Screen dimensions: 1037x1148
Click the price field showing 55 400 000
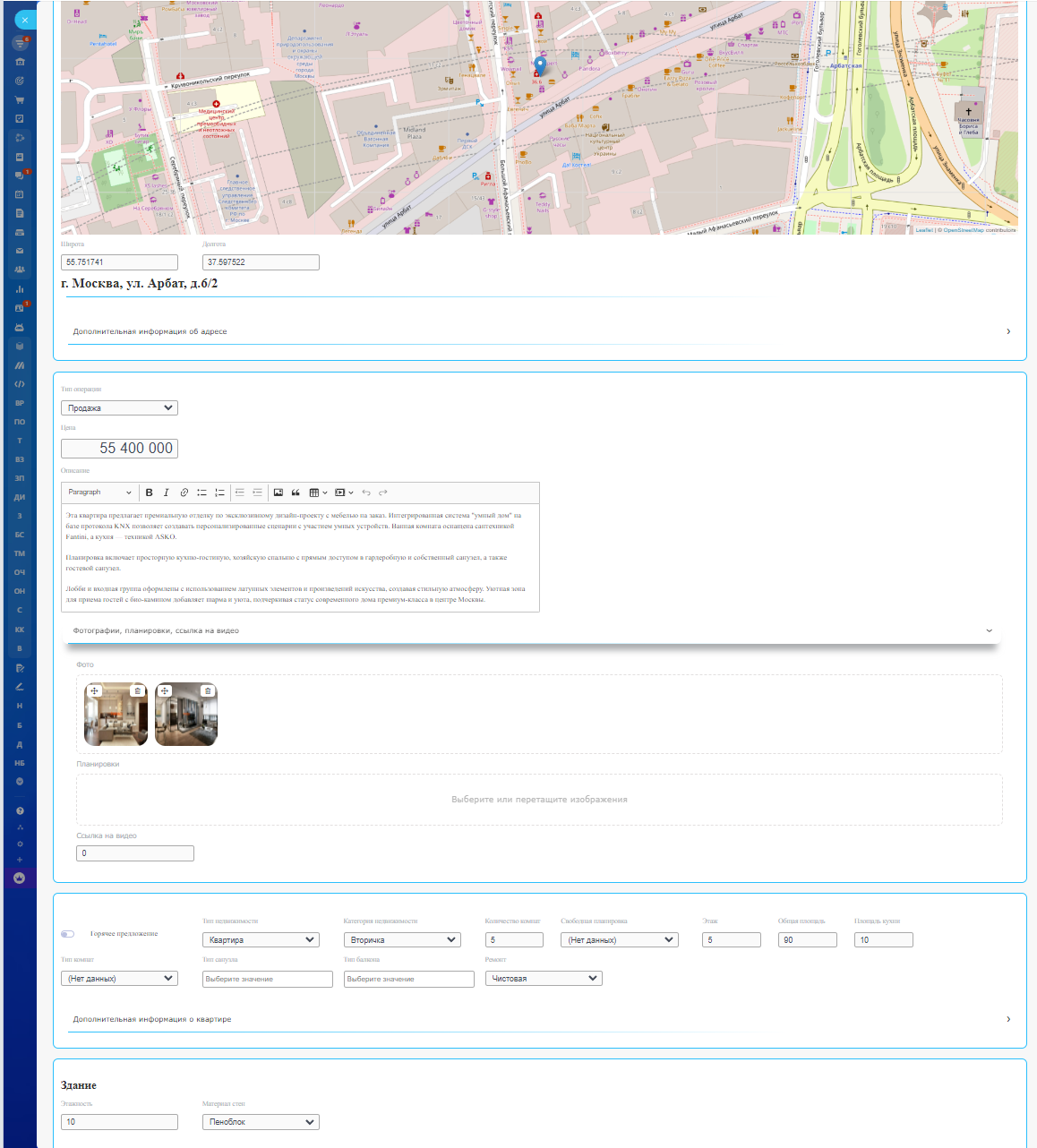pos(119,449)
